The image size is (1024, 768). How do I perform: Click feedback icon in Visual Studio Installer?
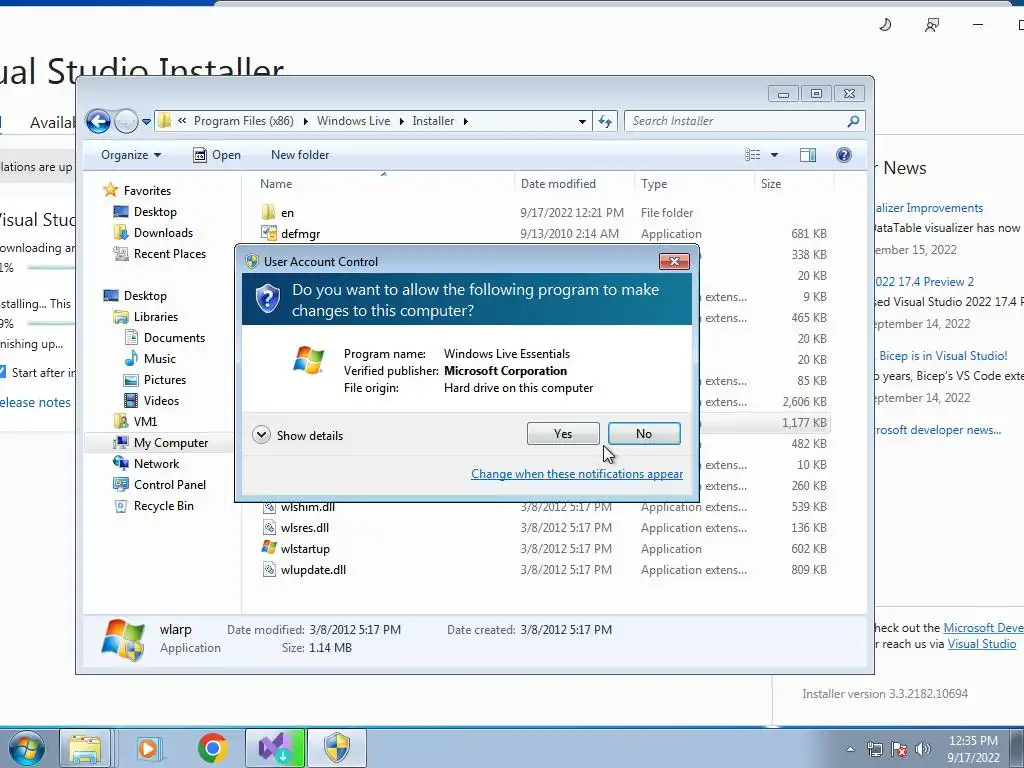coord(931,25)
